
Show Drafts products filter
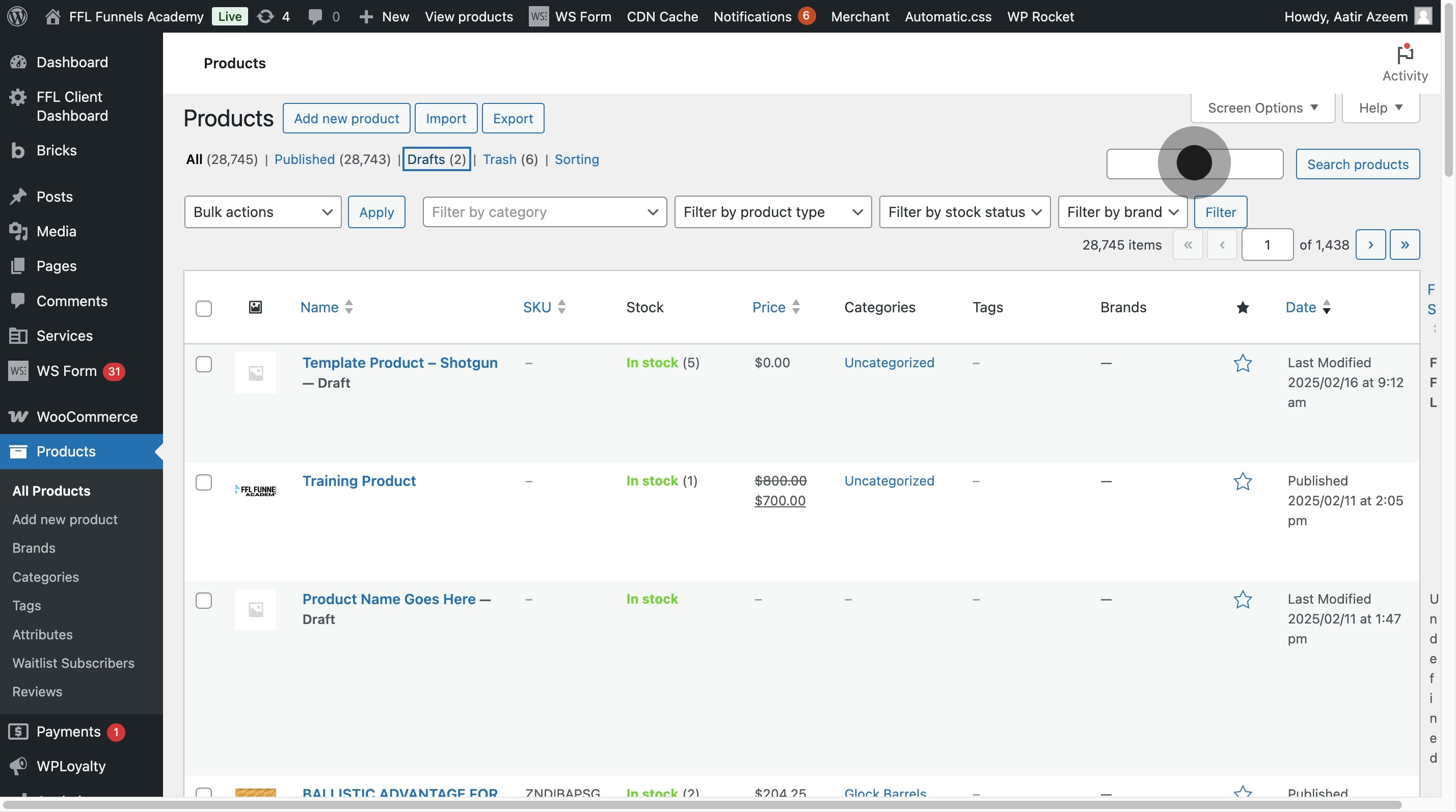437,159
